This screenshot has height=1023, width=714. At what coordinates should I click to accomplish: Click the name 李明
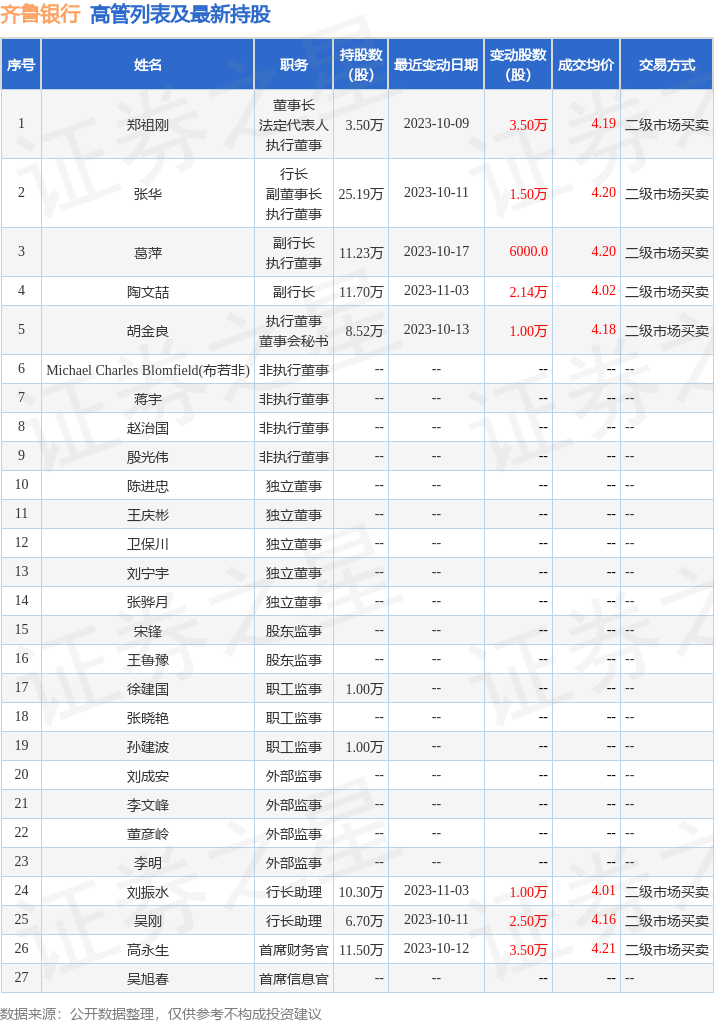[x=147, y=863]
